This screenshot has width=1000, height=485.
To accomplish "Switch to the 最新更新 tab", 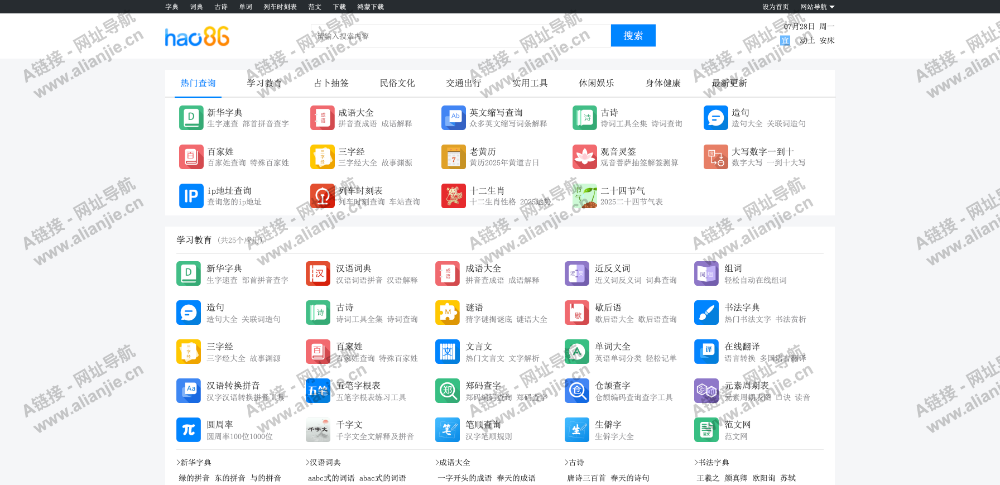I will (729, 83).
